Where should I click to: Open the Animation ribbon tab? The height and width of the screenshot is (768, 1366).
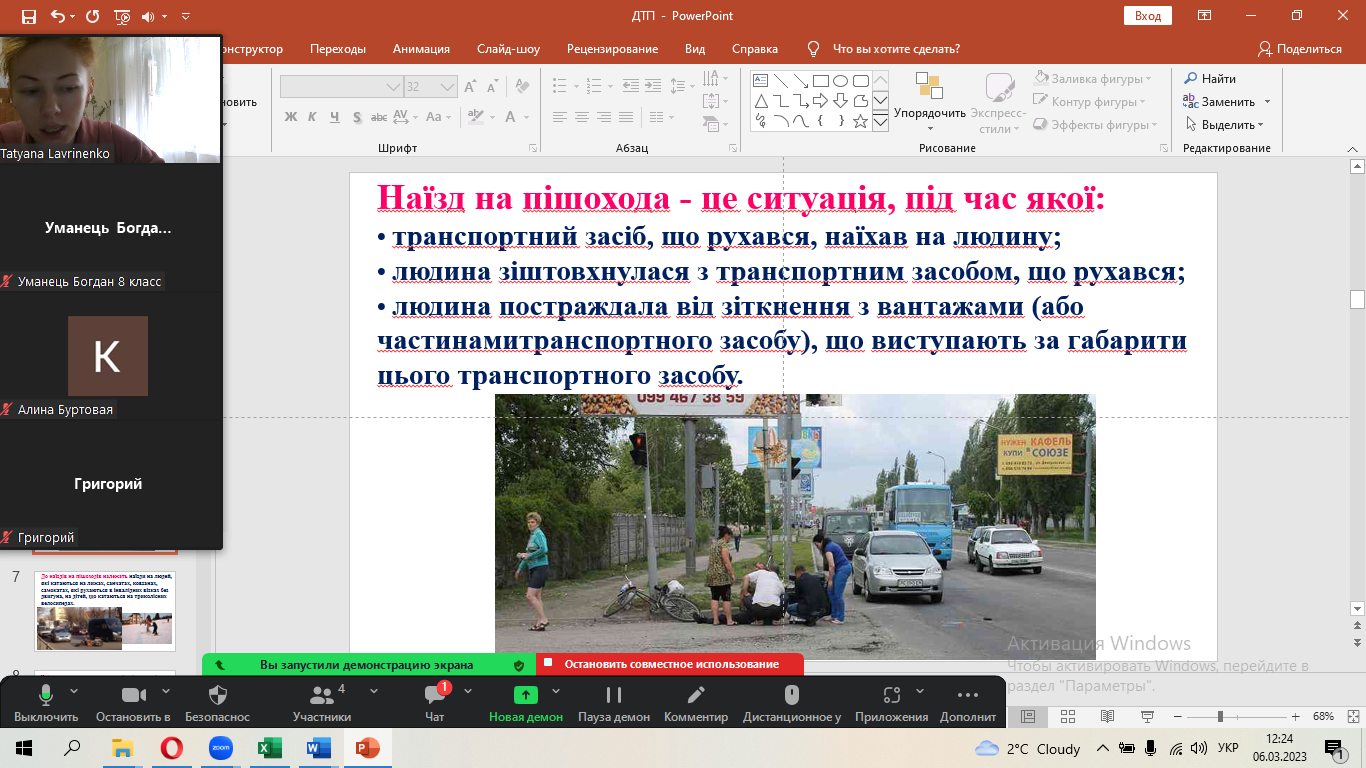pyautogui.click(x=421, y=49)
